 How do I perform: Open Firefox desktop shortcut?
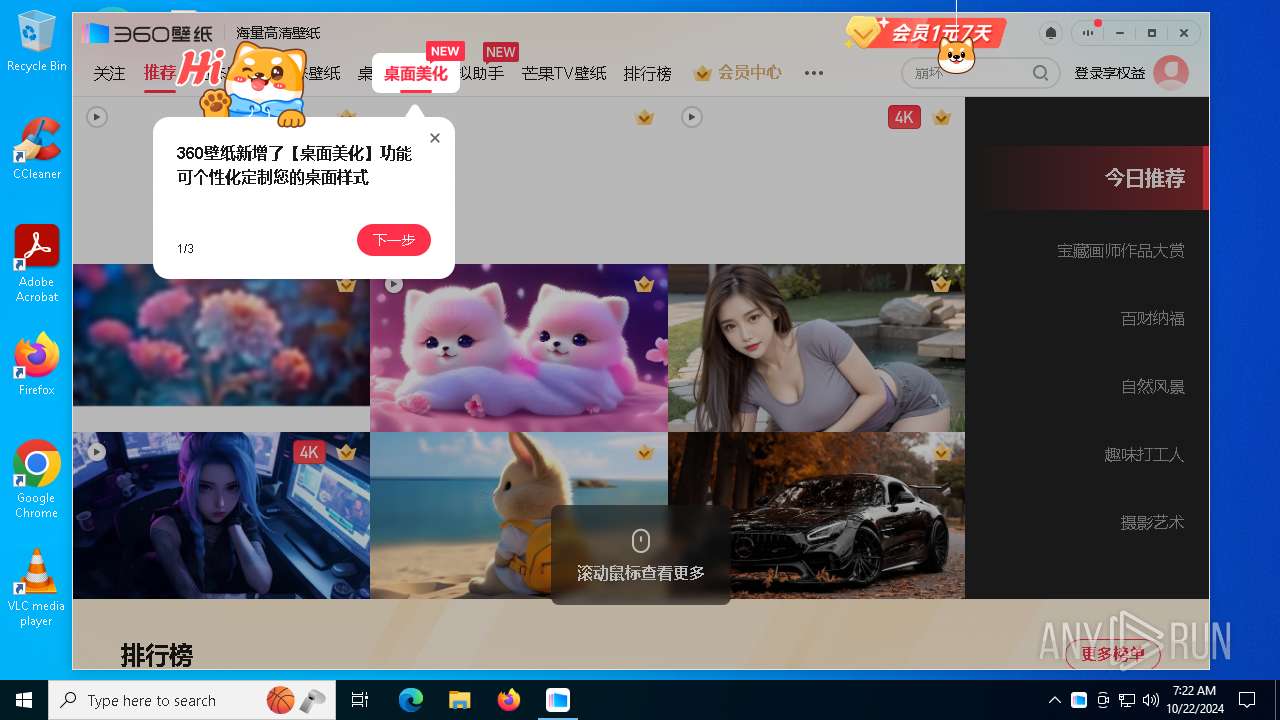[x=37, y=364]
